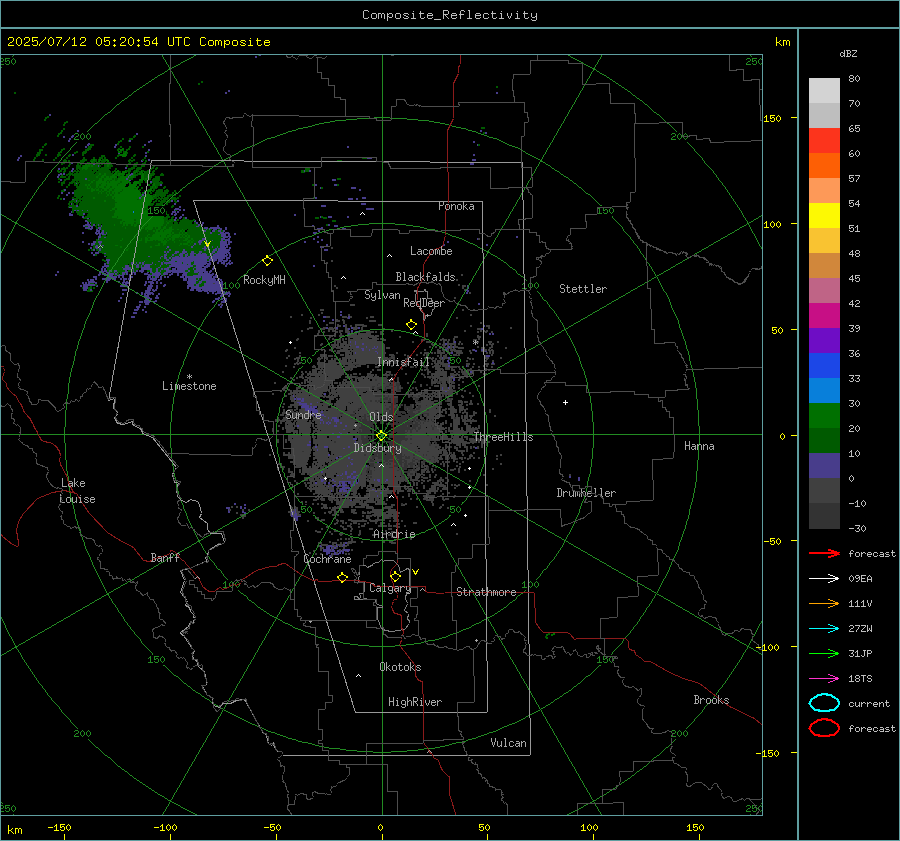Select the red 60-65 dBZ color band
The height and width of the screenshot is (841, 900).
[x=824, y=141]
